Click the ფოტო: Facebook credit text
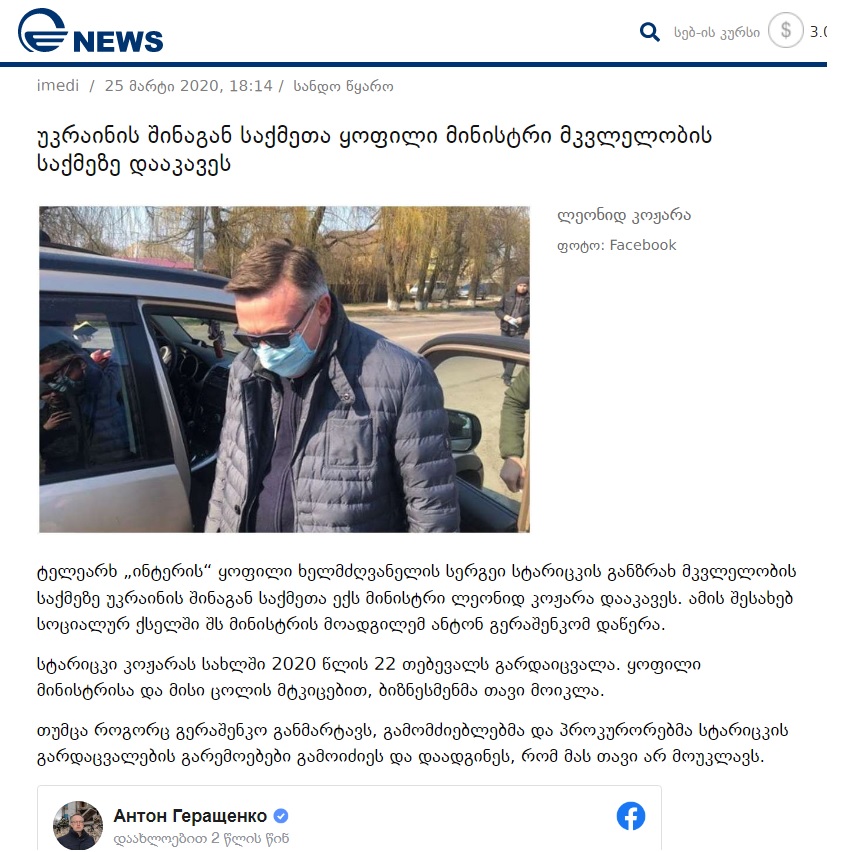 point(617,246)
